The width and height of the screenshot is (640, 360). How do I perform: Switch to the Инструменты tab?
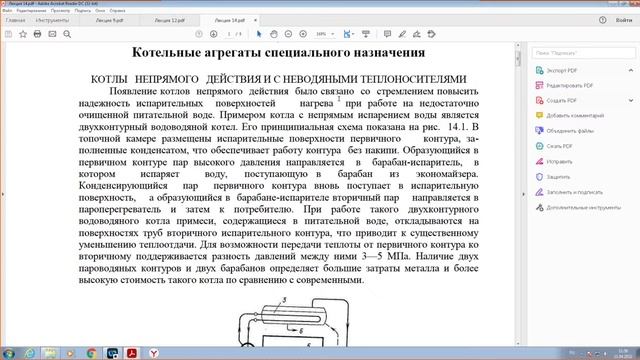click(52, 20)
